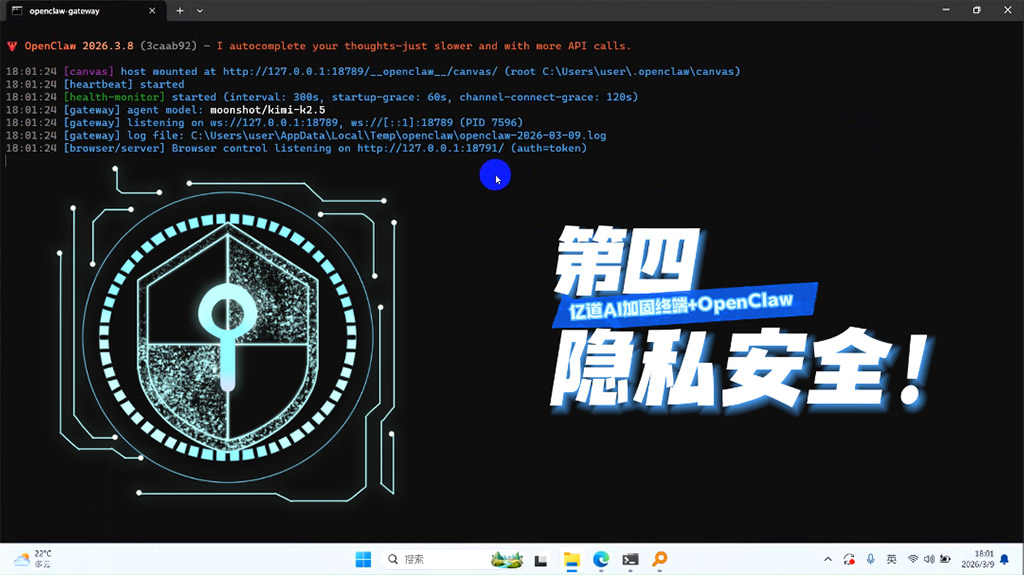Switch the input method indicator '英'
Image resolution: width=1024 pixels, height=575 pixels.
tap(891, 559)
